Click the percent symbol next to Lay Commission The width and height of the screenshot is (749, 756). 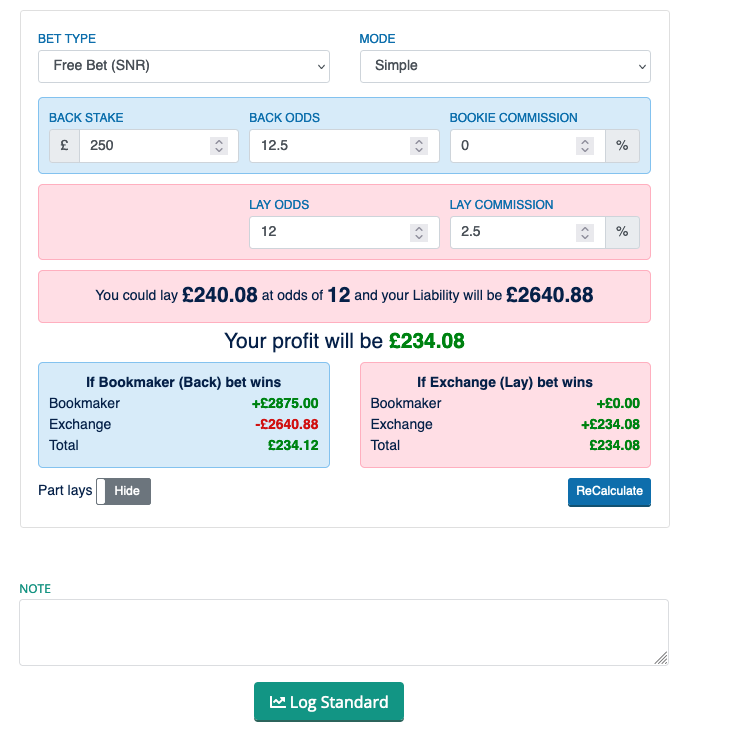pos(622,232)
